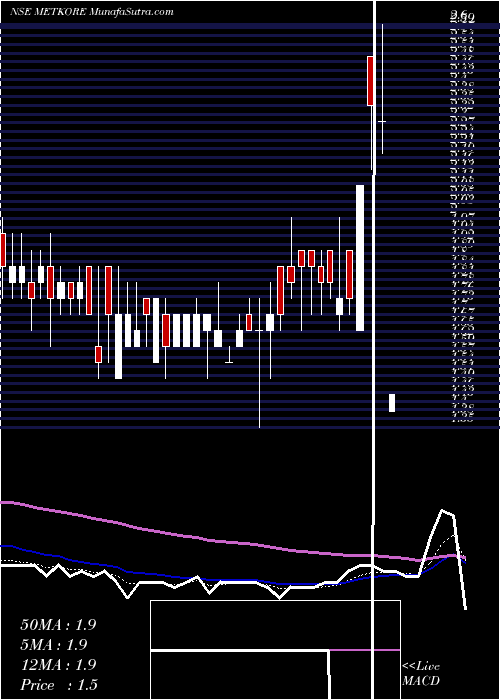Click the <<Live MACD label

[421, 674]
